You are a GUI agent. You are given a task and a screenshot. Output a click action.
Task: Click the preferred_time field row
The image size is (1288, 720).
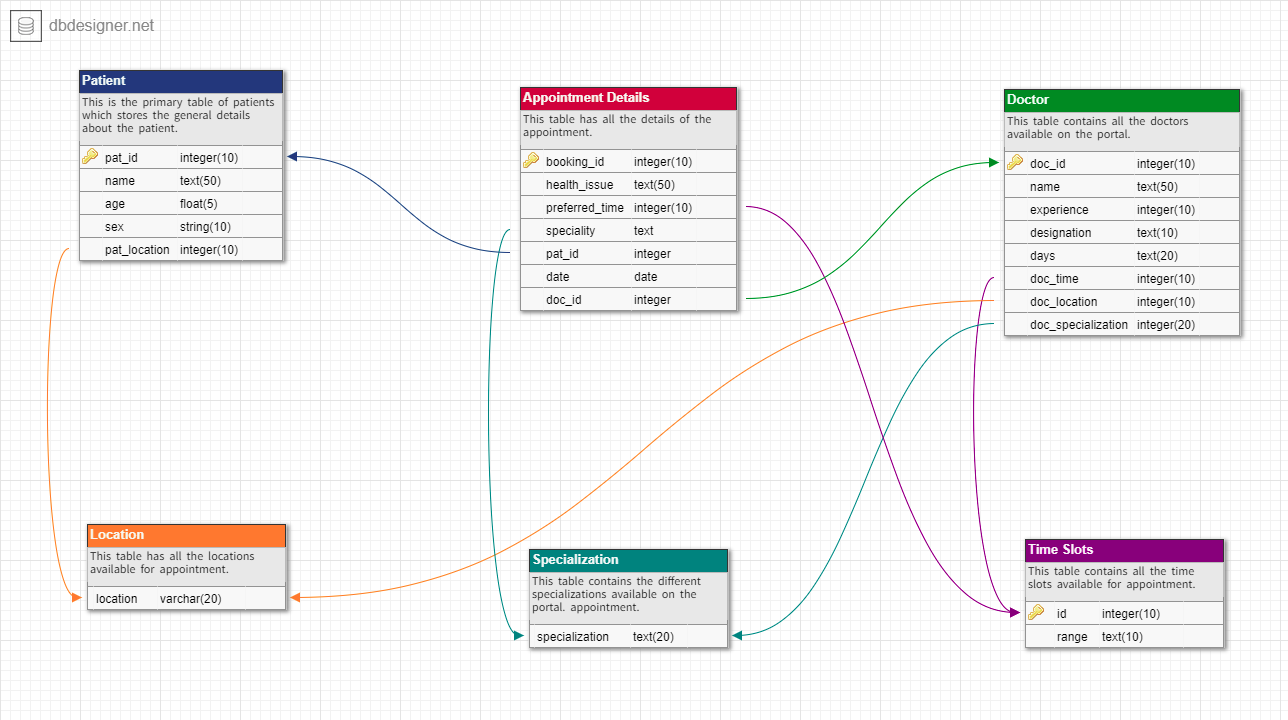point(628,207)
